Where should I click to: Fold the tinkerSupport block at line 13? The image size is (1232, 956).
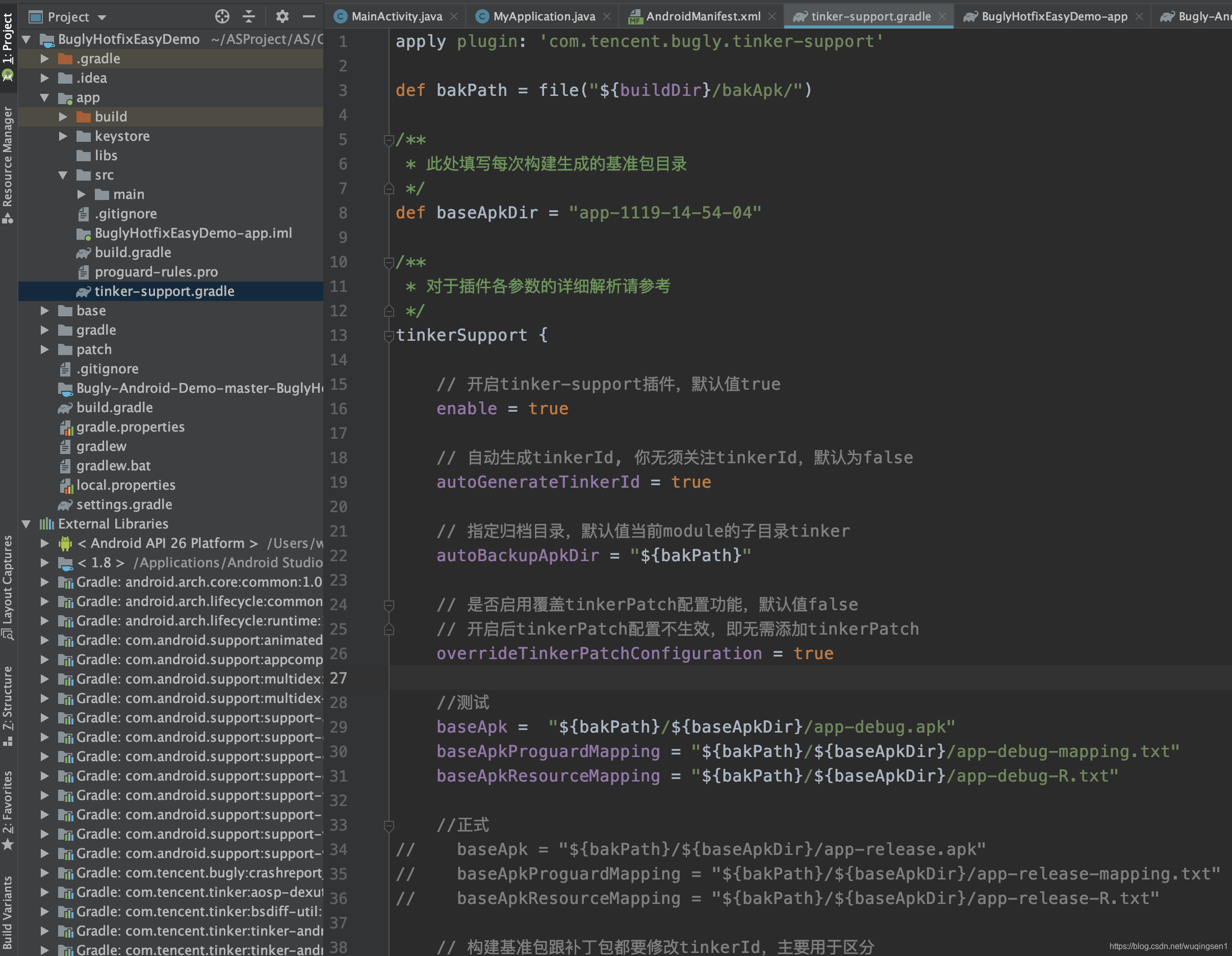[x=388, y=336]
